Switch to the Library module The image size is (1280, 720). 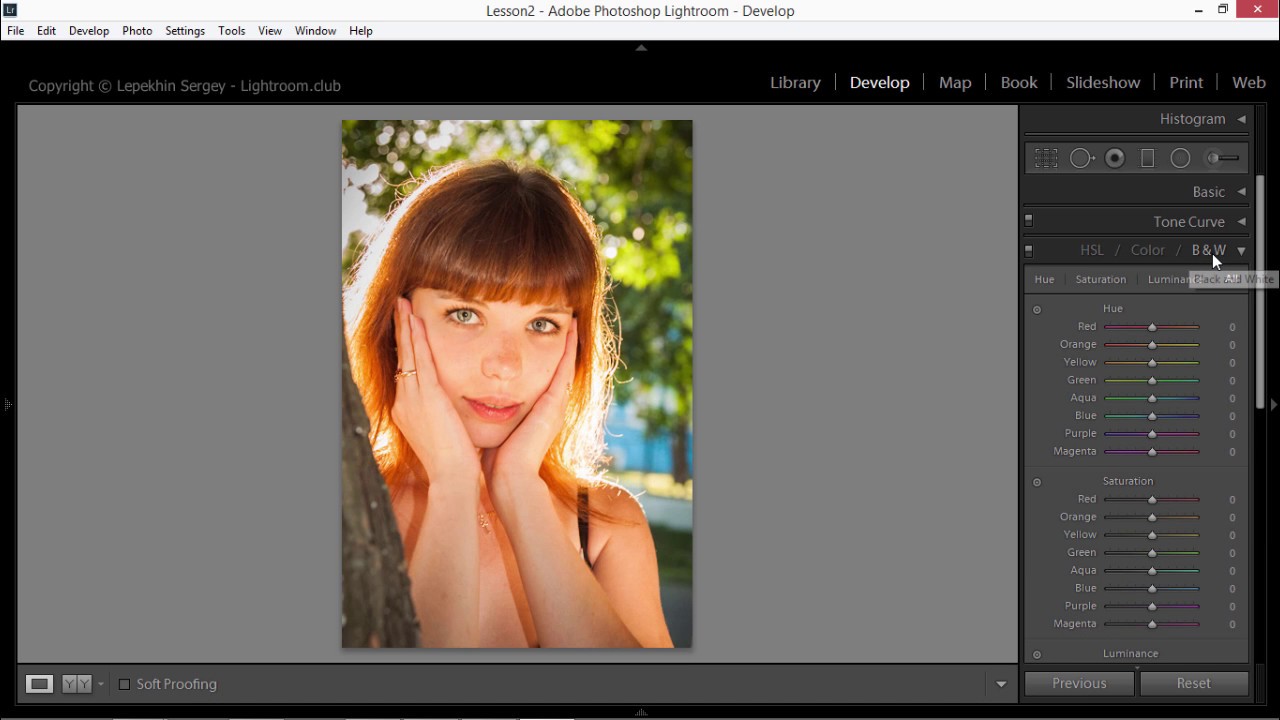click(795, 83)
